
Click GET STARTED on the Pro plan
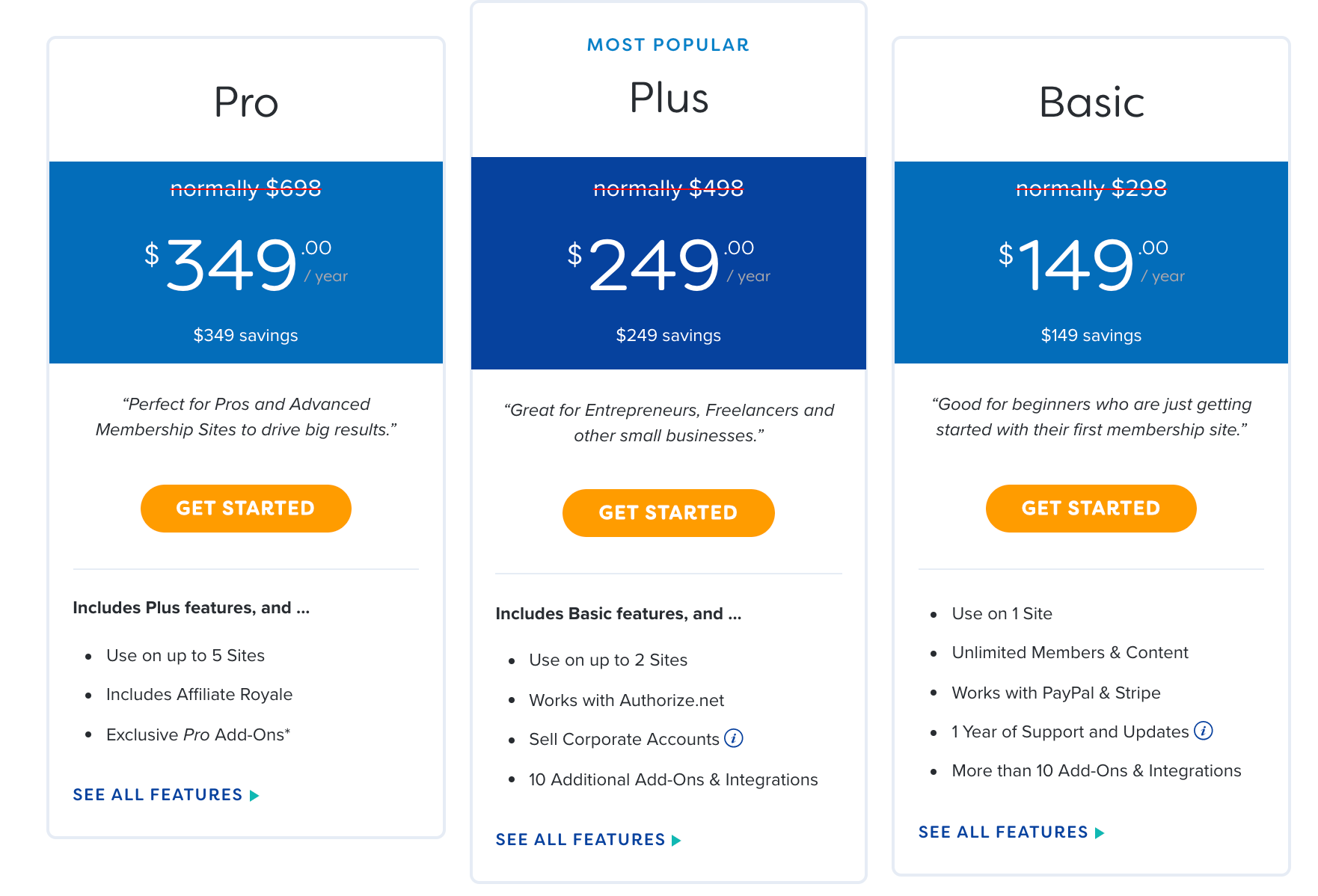pyautogui.click(x=245, y=508)
